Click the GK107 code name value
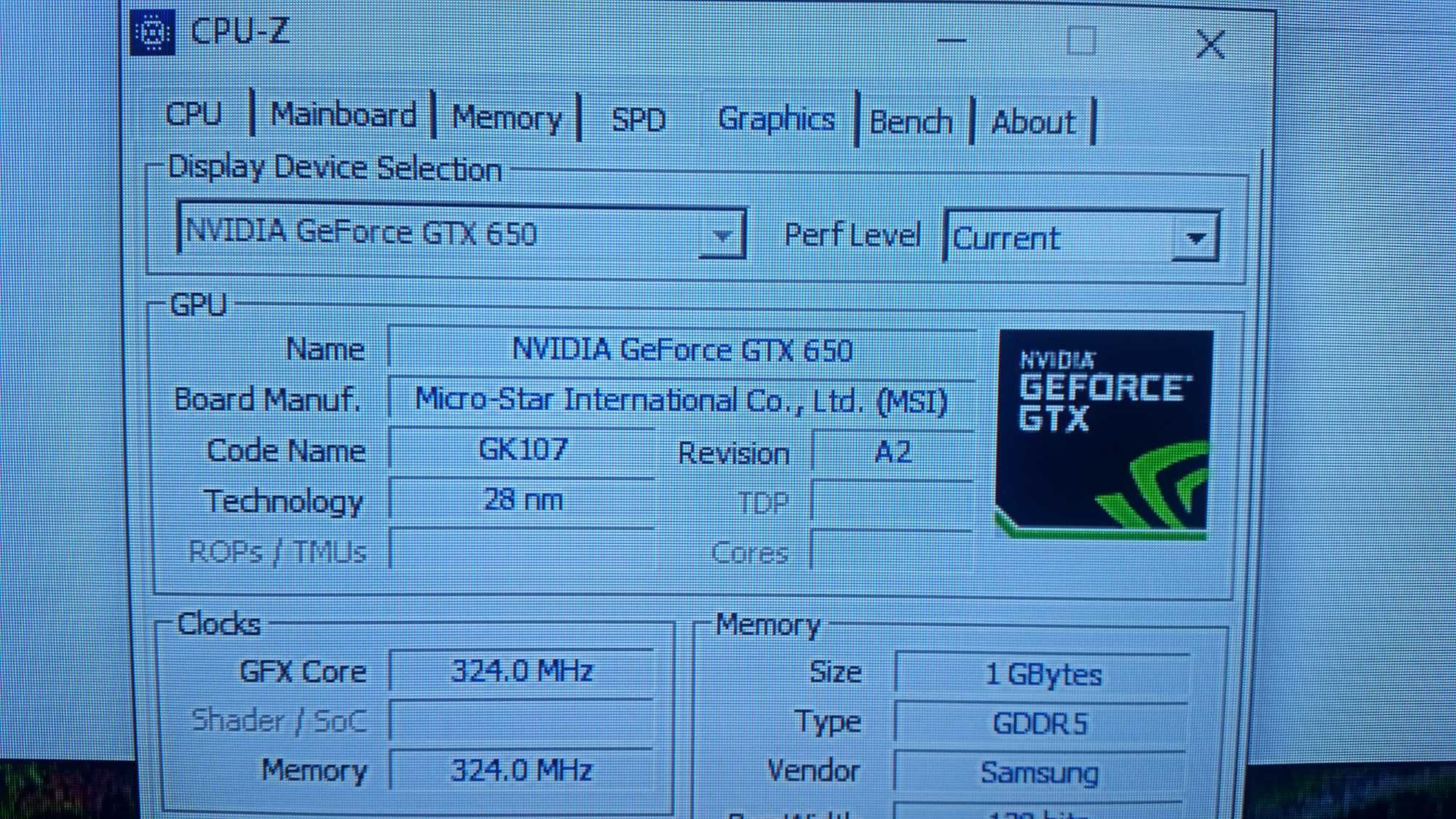The height and width of the screenshot is (819, 1456). pyautogui.click(x=522, y=449)
